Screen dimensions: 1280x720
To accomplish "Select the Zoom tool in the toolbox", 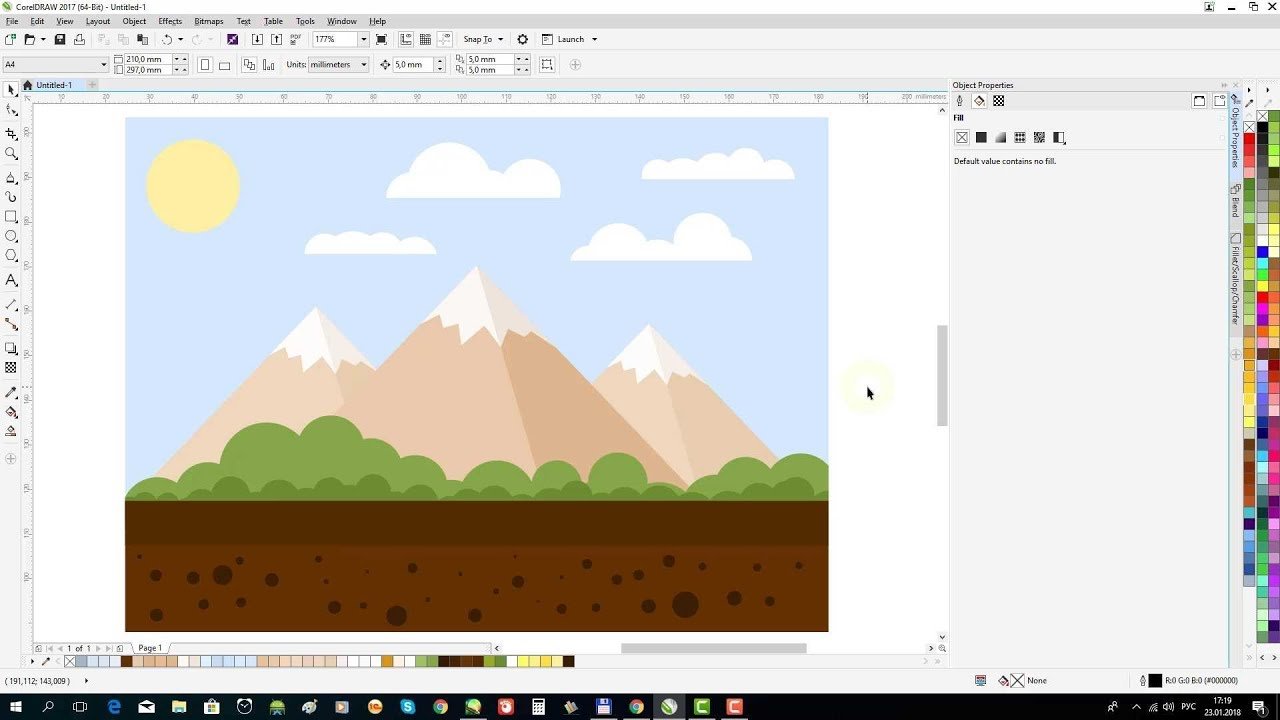I will tap(11, 154).
